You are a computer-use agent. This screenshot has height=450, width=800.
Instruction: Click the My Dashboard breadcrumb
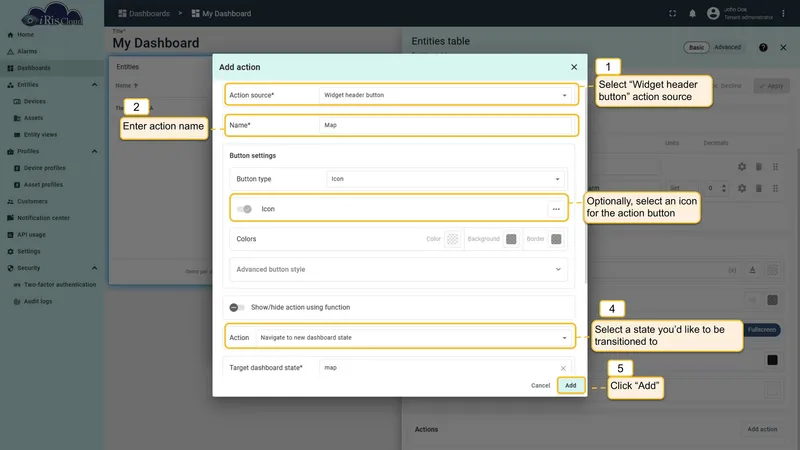(221, 13)
